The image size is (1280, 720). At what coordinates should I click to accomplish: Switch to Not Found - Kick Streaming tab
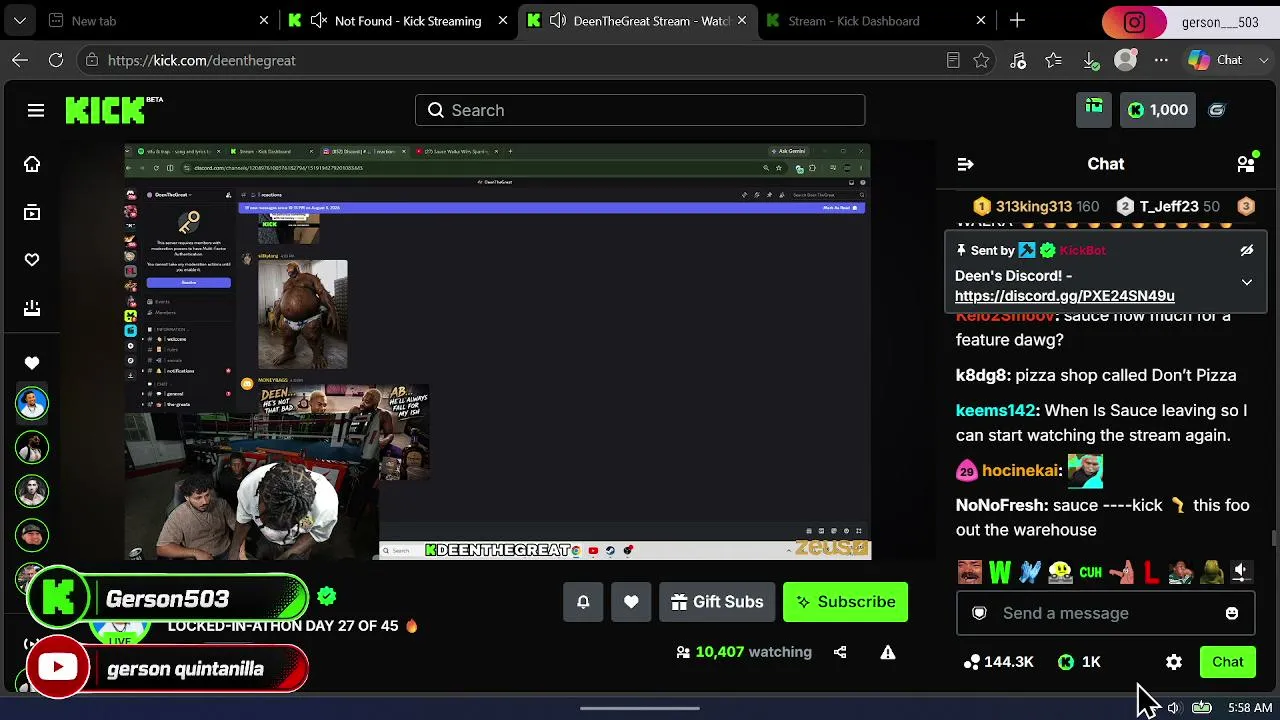click(x=398, y=20)
